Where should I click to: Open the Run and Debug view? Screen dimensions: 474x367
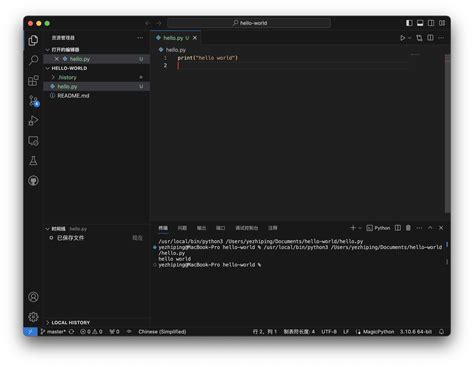pos(33,120)
